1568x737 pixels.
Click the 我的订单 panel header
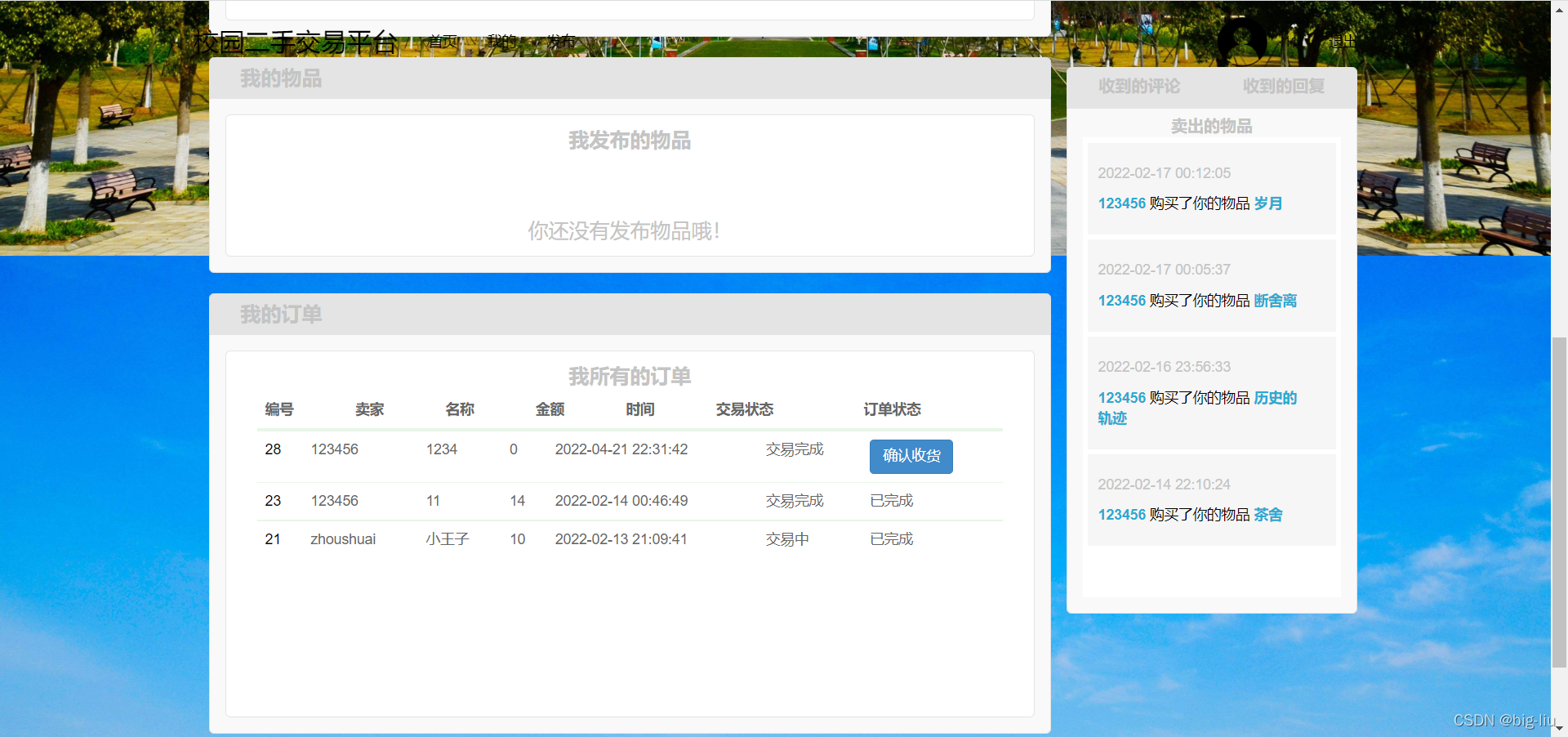point(630,315)
